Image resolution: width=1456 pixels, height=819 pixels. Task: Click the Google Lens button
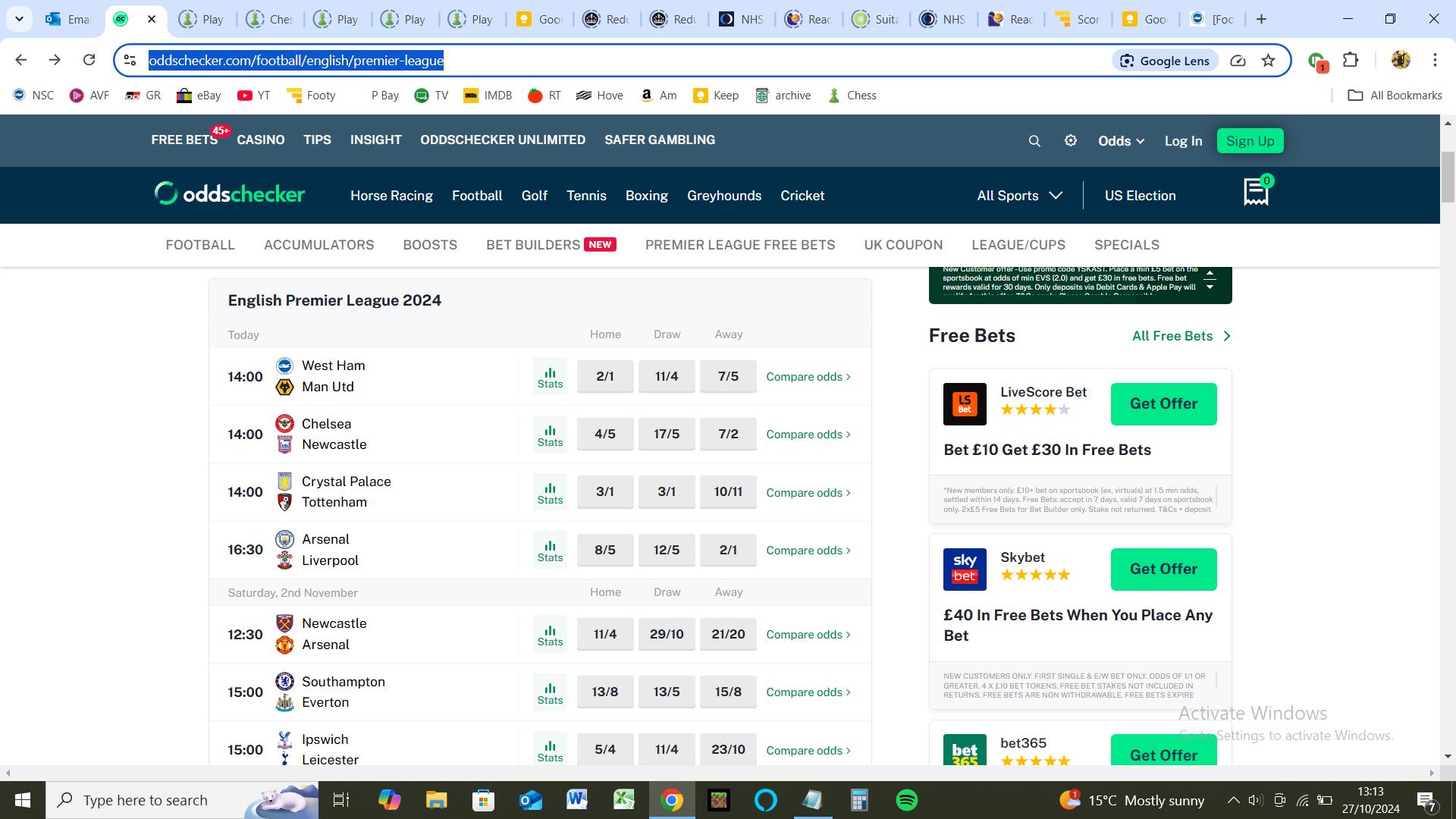pos(1165,61)
